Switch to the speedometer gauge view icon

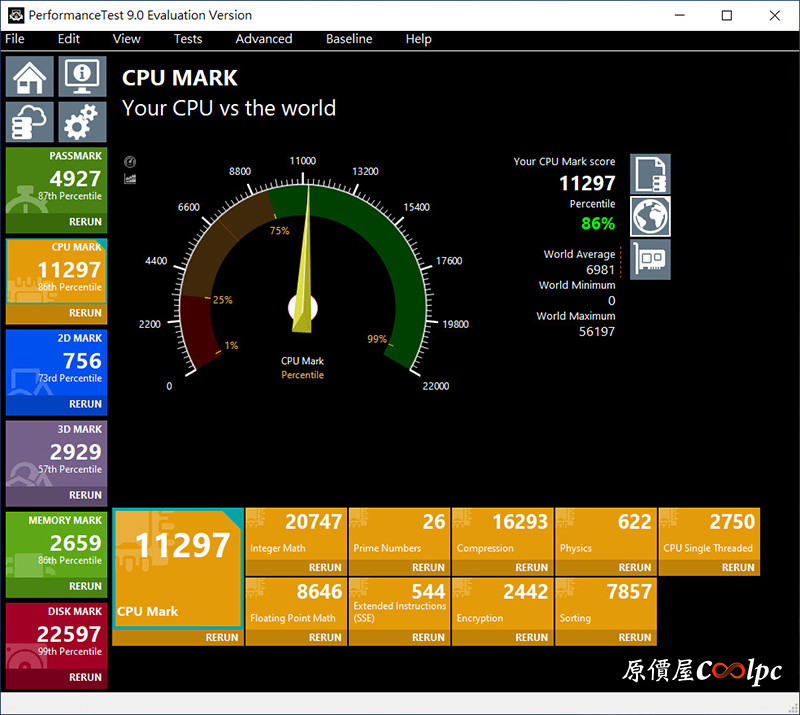(x=130, y=162)
